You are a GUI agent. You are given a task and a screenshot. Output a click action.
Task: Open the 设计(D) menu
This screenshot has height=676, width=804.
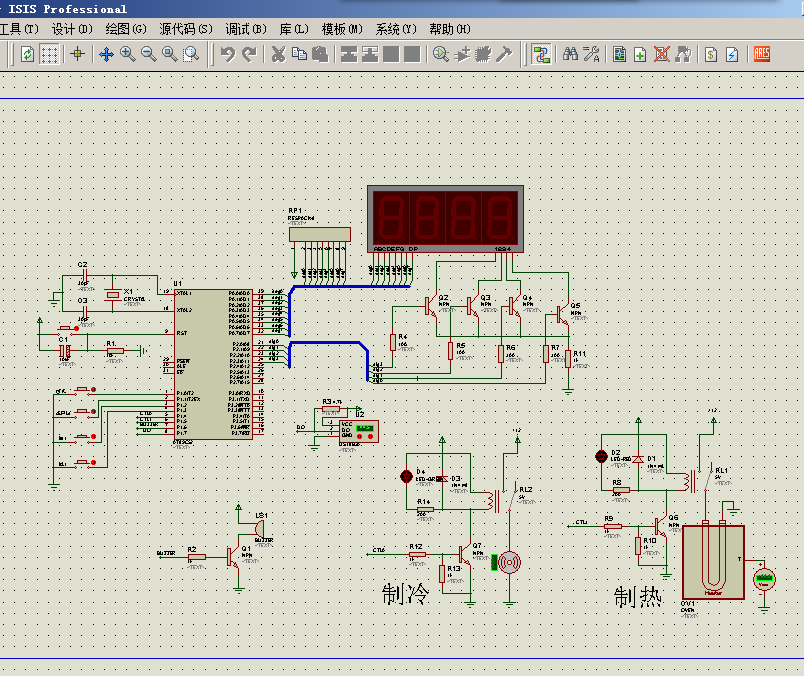tap(72, 29)
